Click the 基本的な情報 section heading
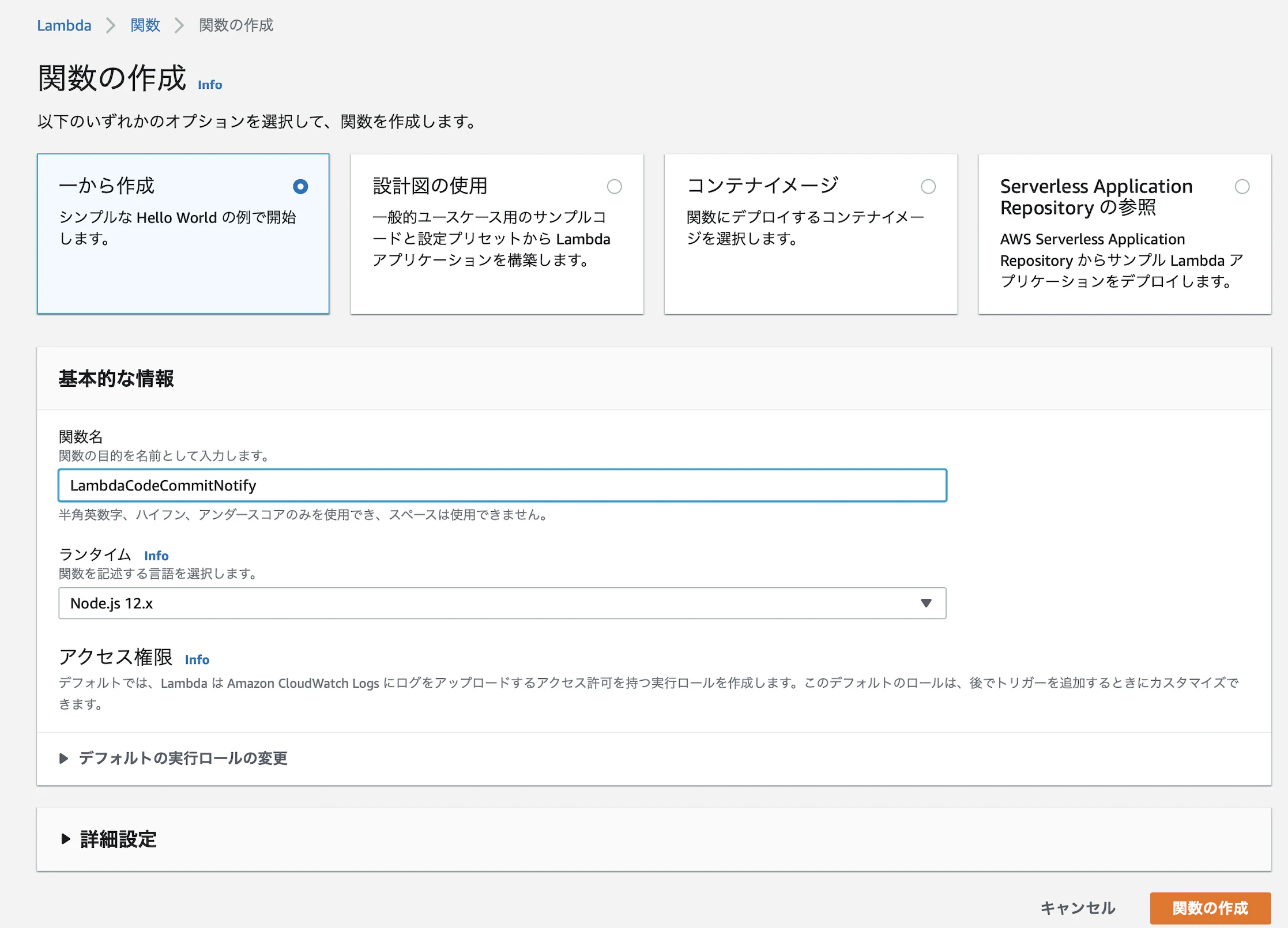1288x928 pixels. [x=116, y=379]
